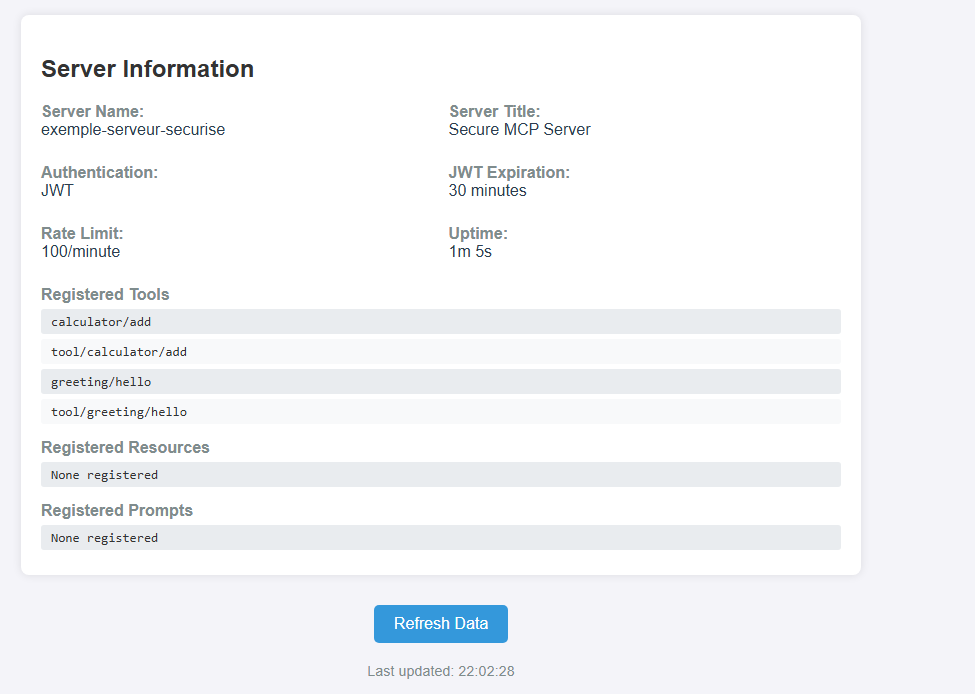Click the Refresh Data button

pos(440,624)
